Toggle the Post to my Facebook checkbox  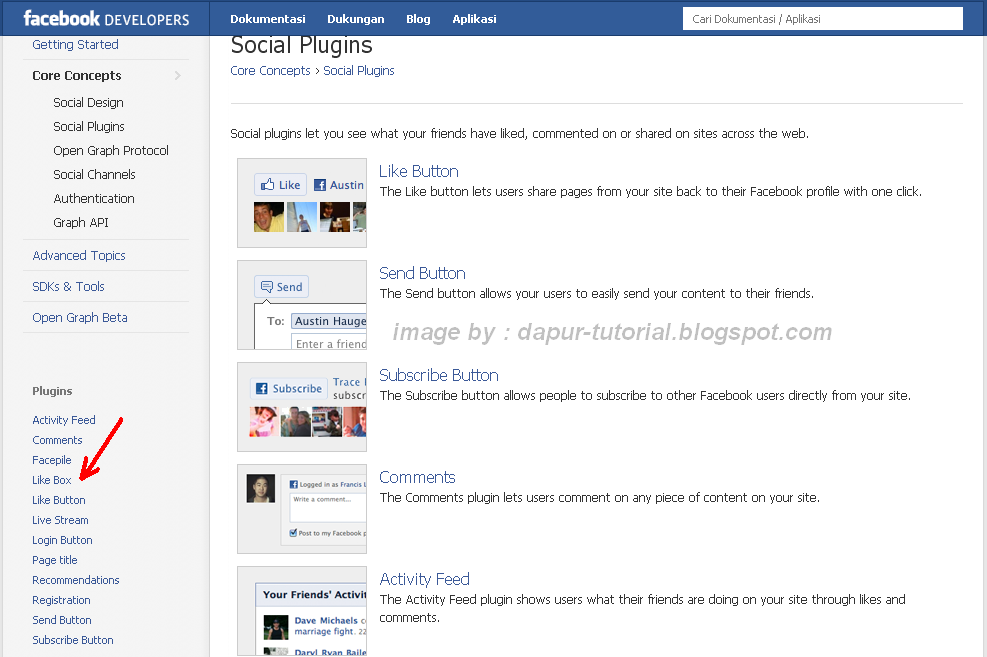click(293, 533)
